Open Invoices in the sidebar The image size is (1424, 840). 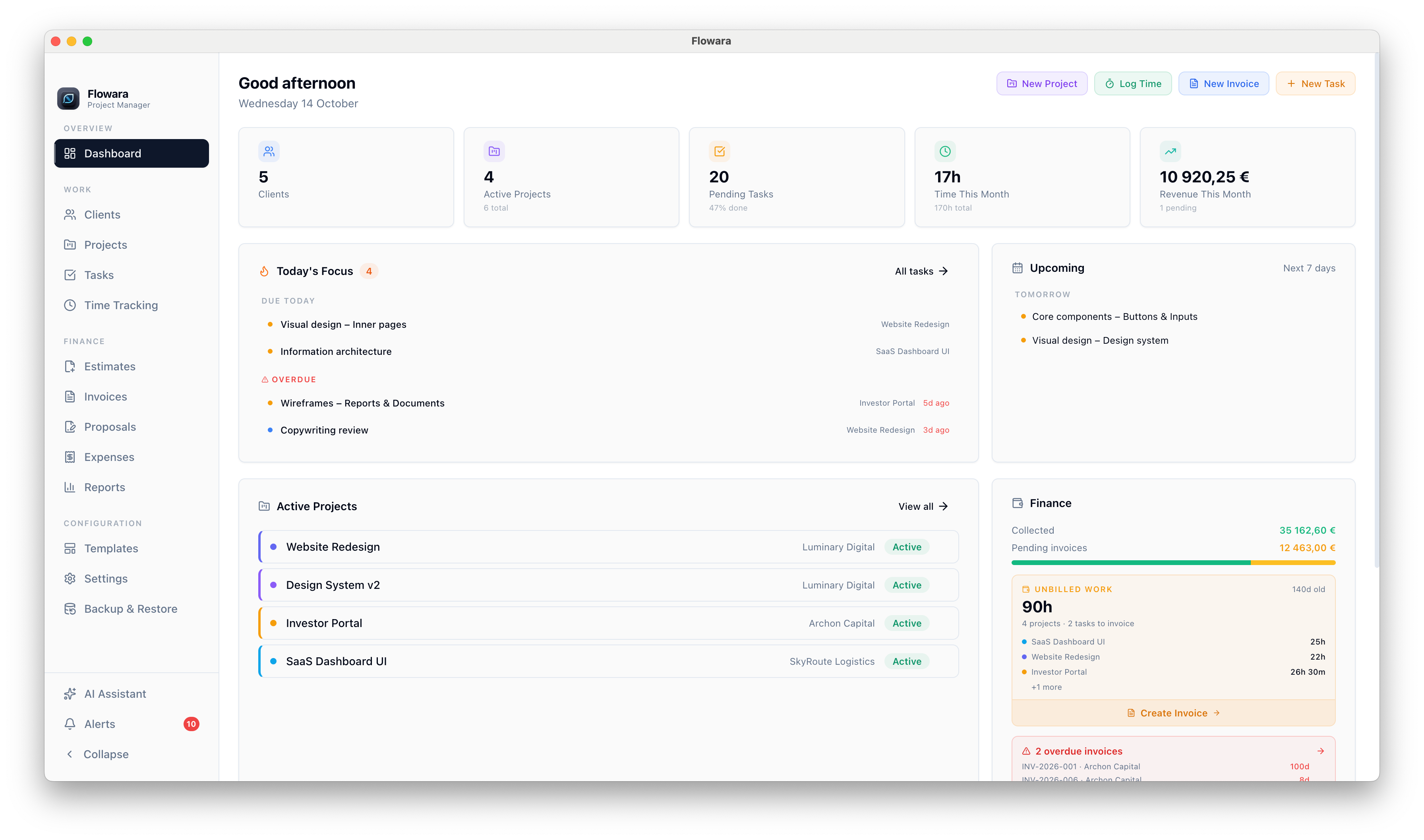[131, 397]
